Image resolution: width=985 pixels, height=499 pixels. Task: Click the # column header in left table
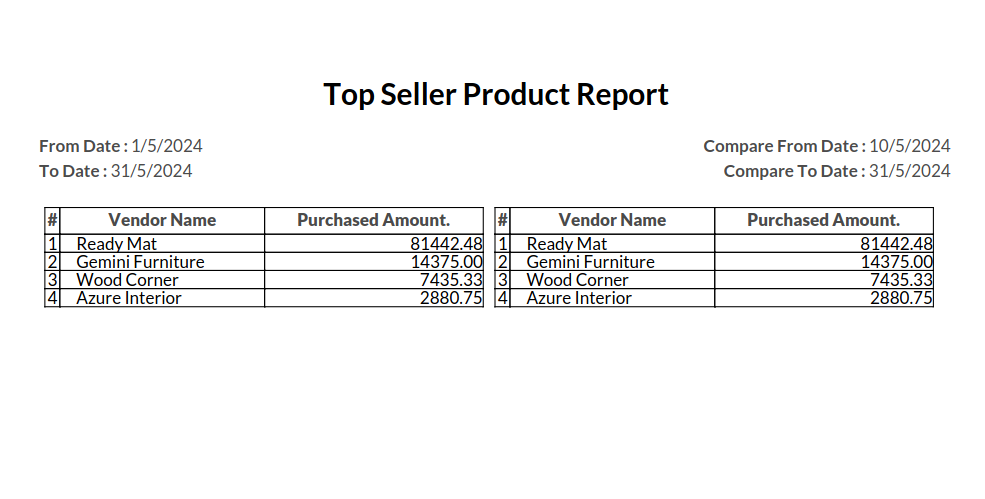pyautogui.click(x=52, y=220)
